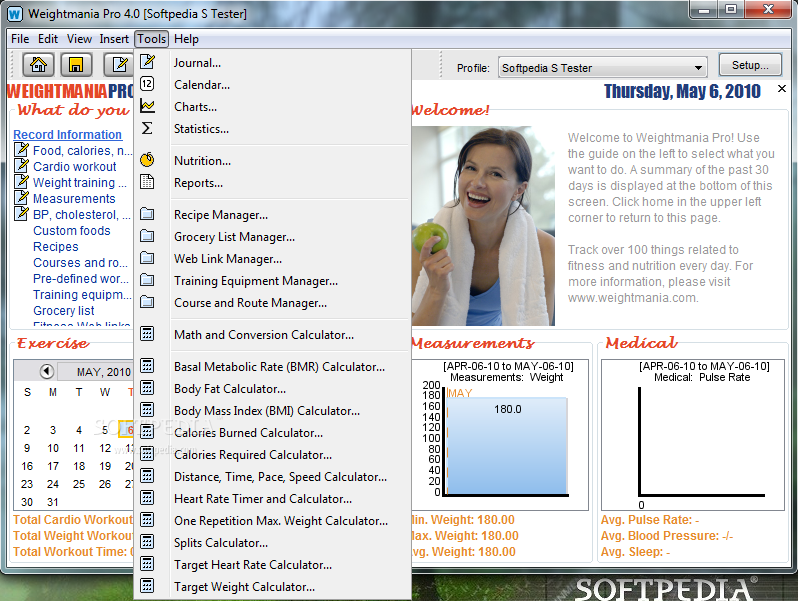Click the Math and Conversion calculator icon

click(x=147, y=334)
